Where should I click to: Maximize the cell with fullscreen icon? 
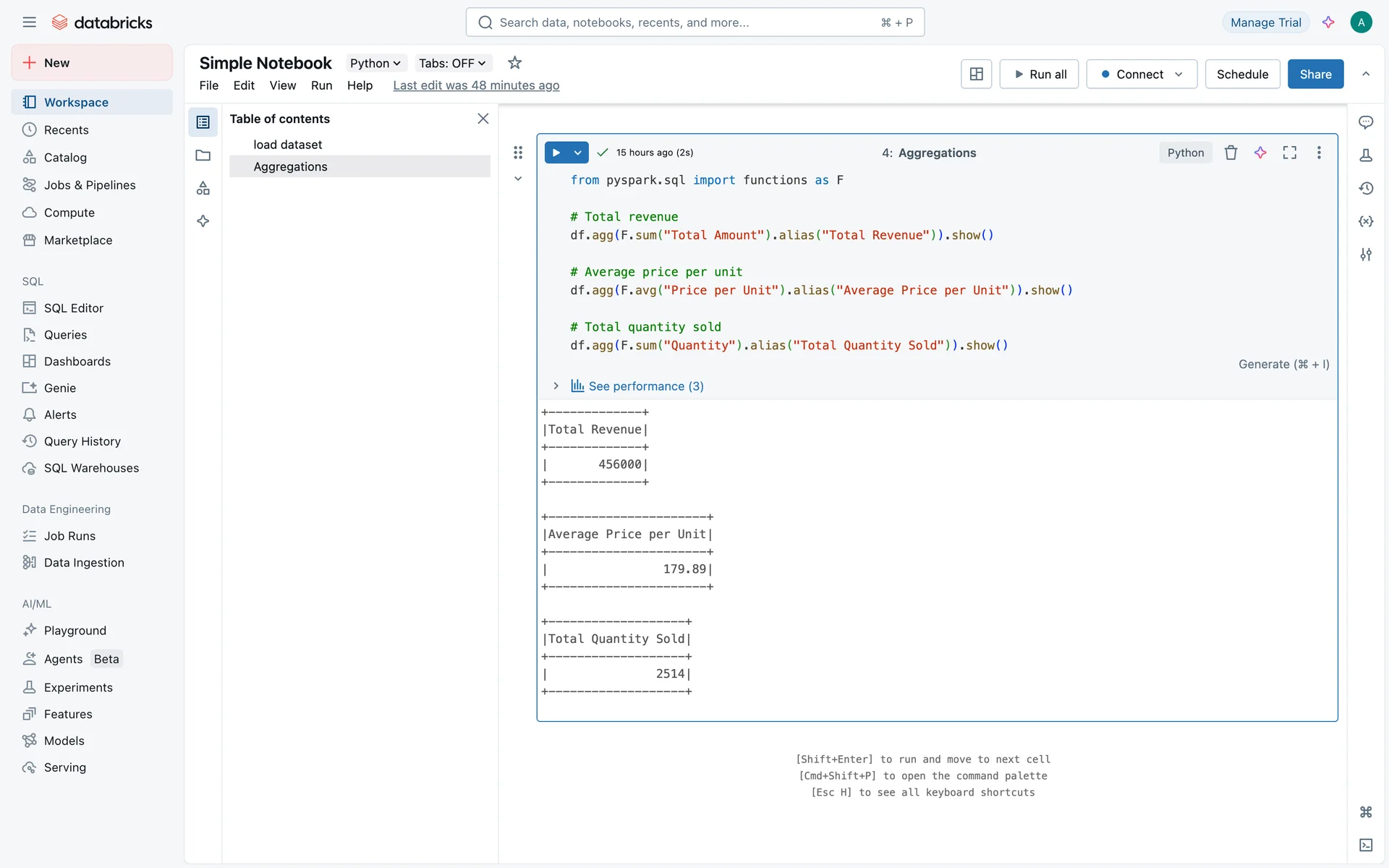tap(1290, 153)
